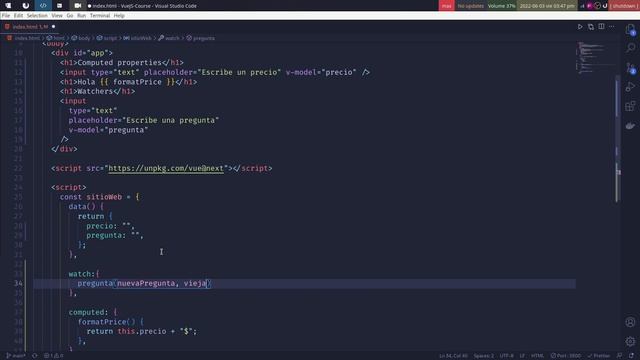640x360 pixels.
Task: Select the index.html editor tab
Action: [30, 27]
